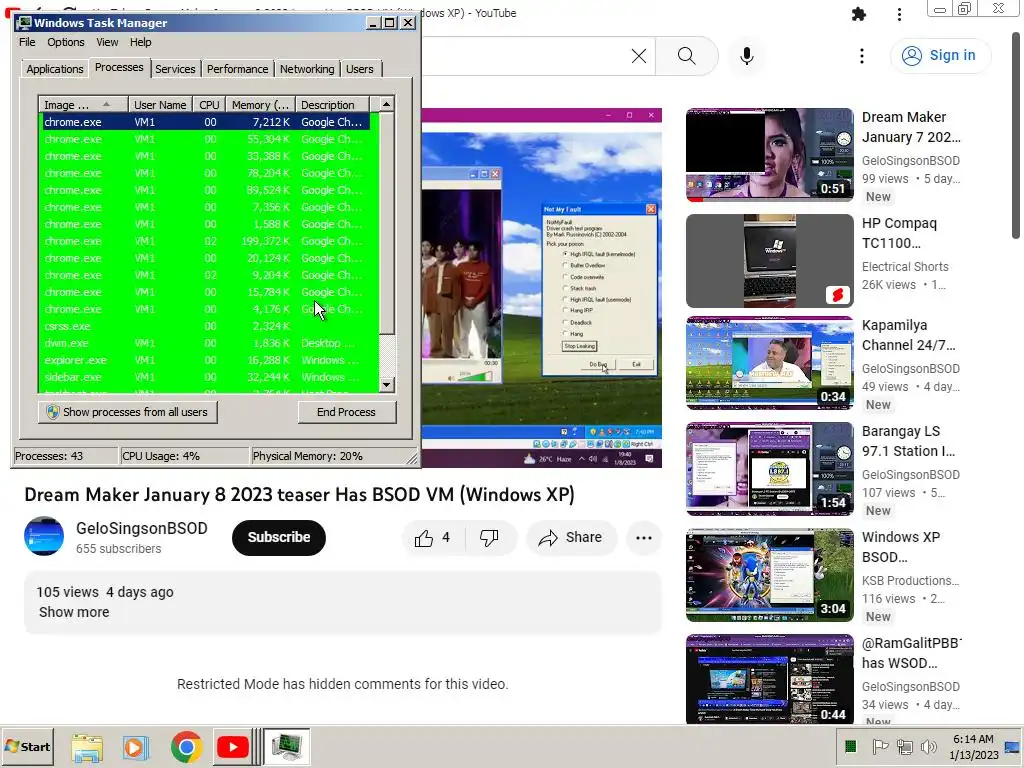Open Dream Maker January 7 video thumbnail
1024x768 pixels.
click(769, 155)
